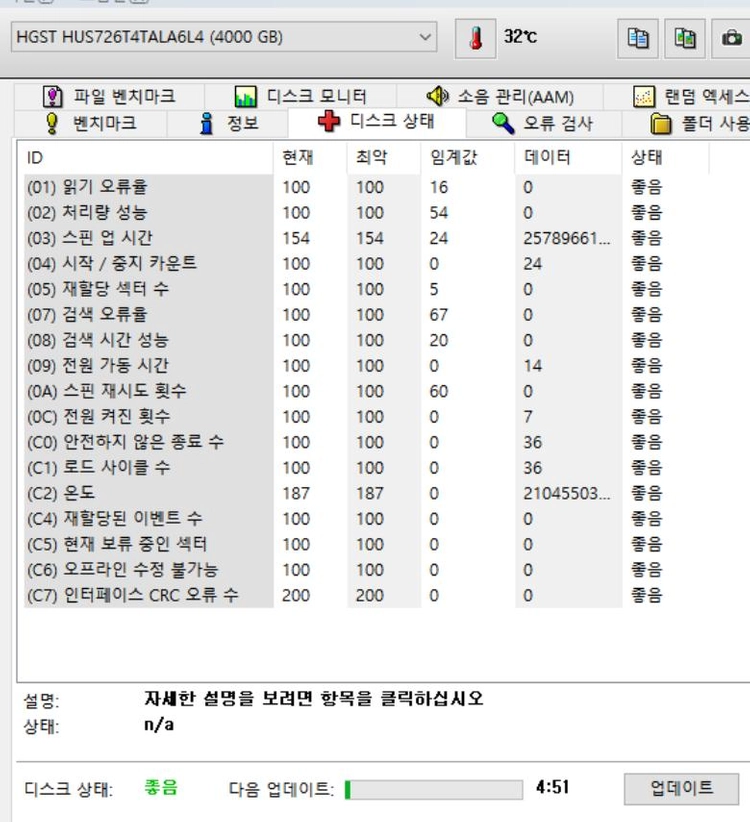Click the 25789661... data value
This screenshot has height=822, width=750.
(x=567, y=238)
